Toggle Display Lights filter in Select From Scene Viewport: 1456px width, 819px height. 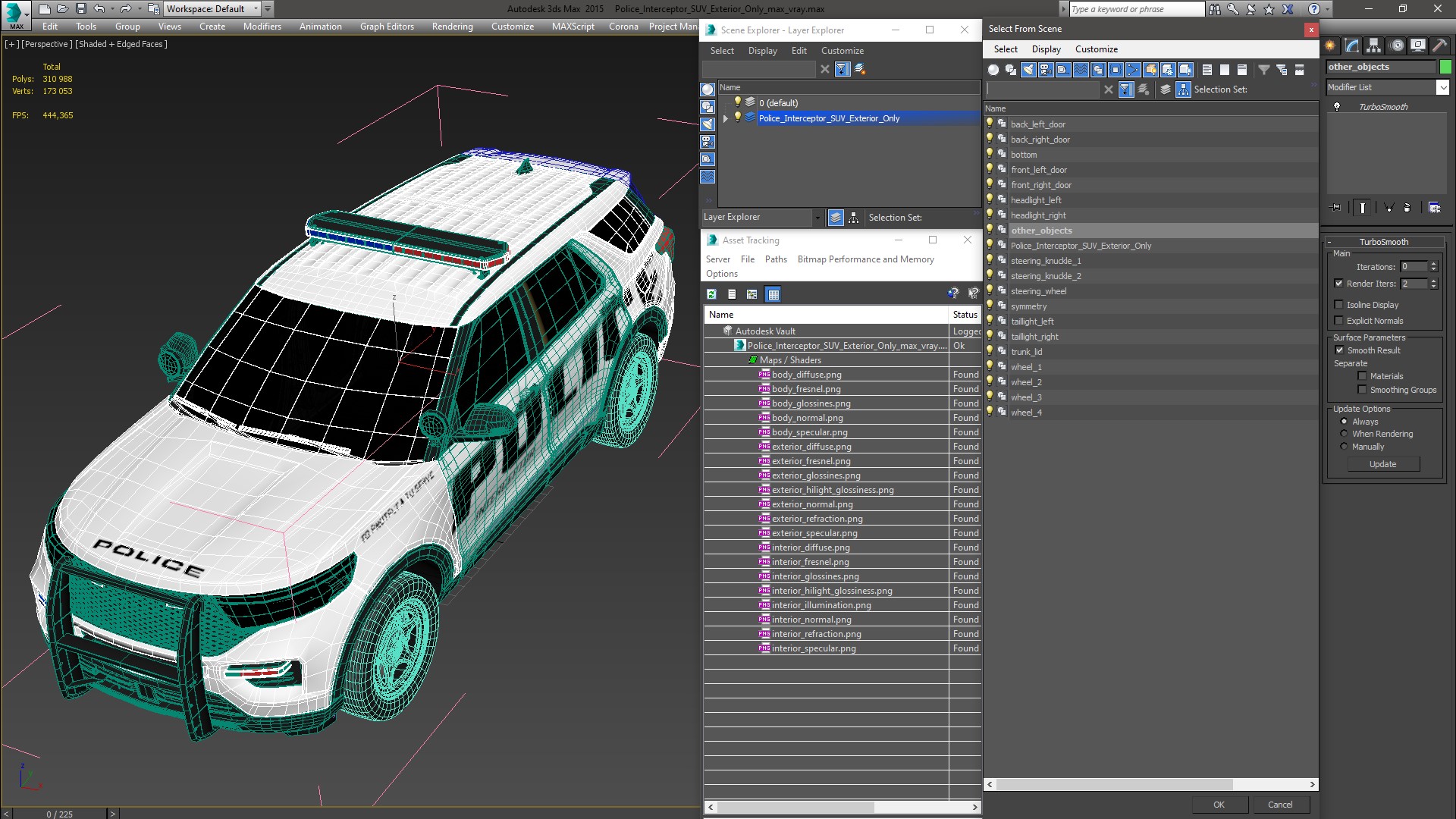point(1028,70)
